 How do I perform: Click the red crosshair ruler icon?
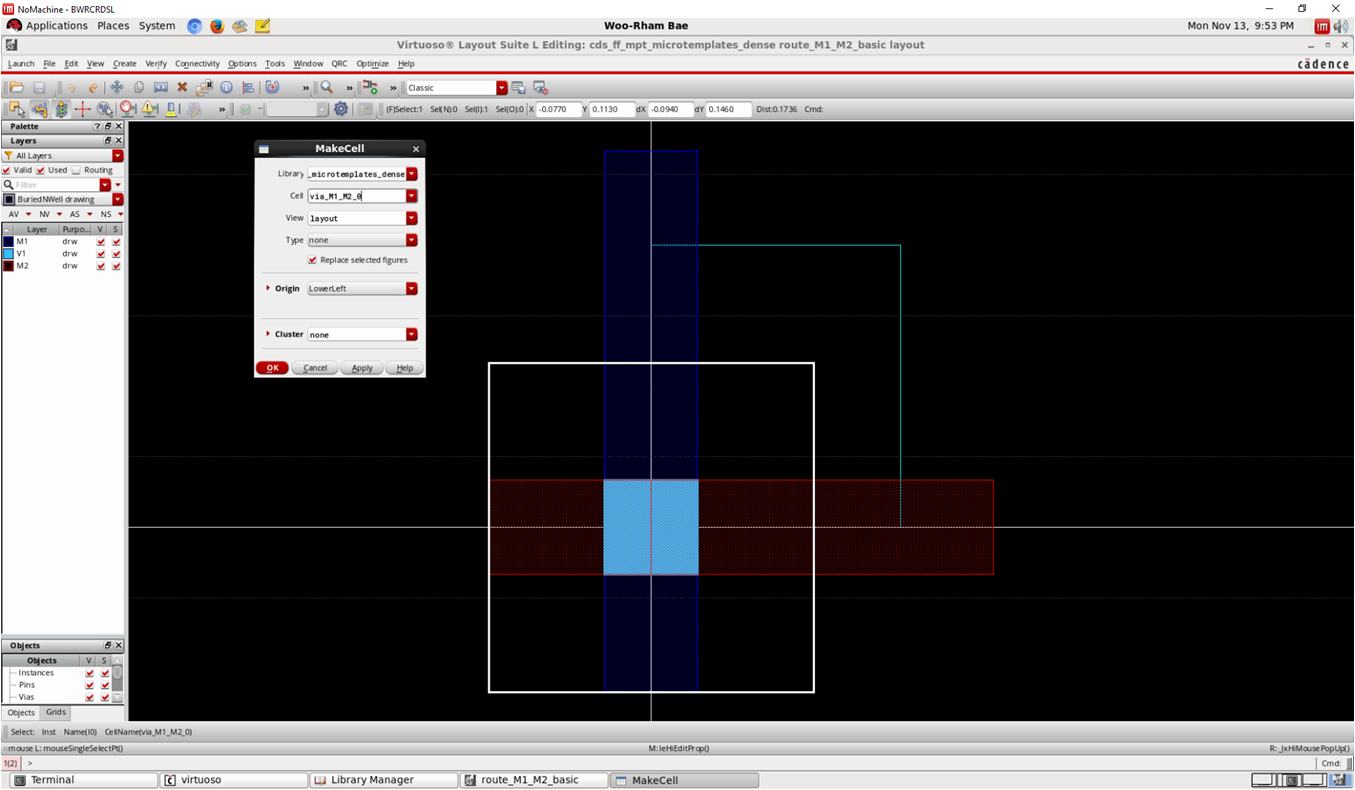click(x=83, y=109)
